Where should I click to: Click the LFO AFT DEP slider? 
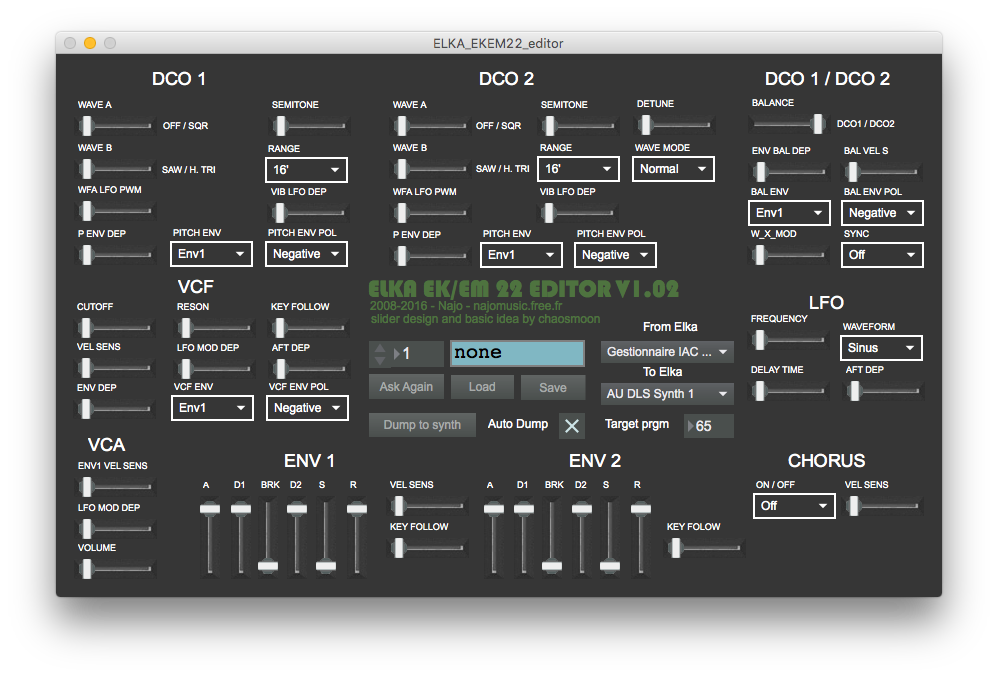tap(883, 391)
